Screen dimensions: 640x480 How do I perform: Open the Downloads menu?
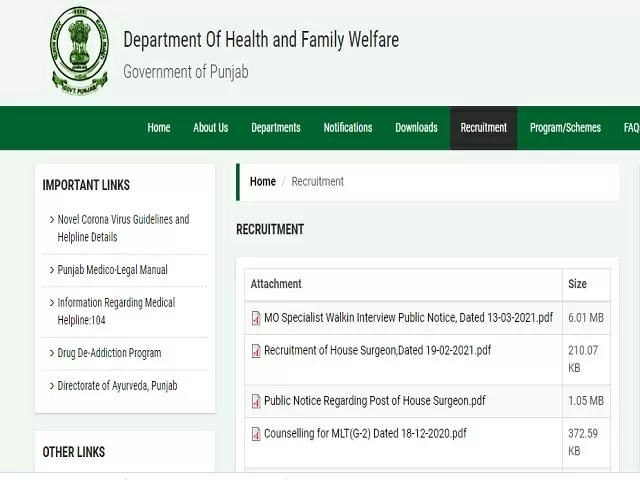416,128
